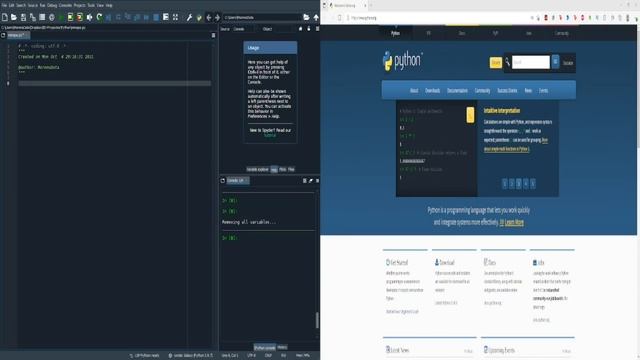Open PSF tab in python.org top bar

[428, 33]
